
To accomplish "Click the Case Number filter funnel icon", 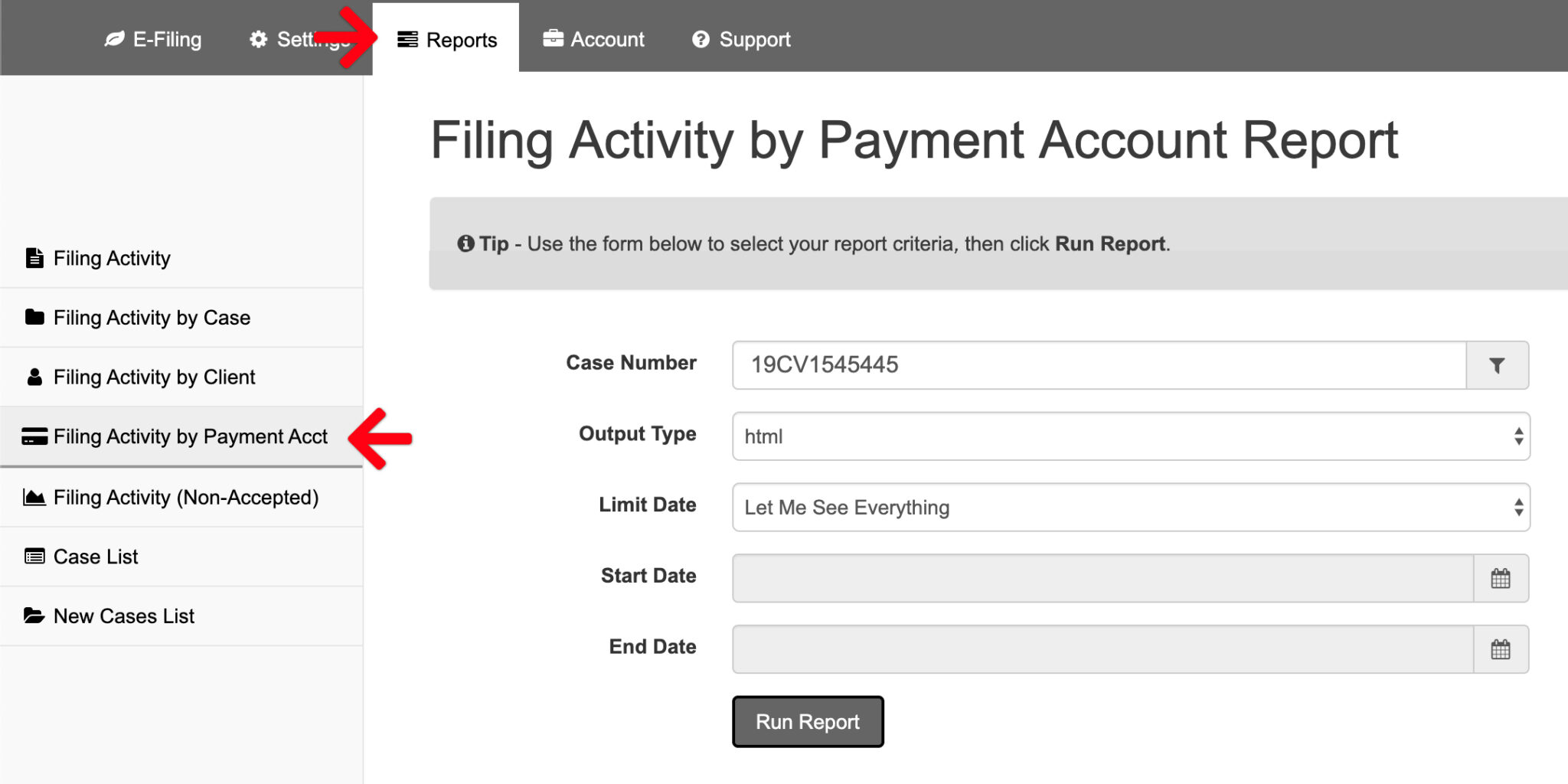I will coord(1497,365).
